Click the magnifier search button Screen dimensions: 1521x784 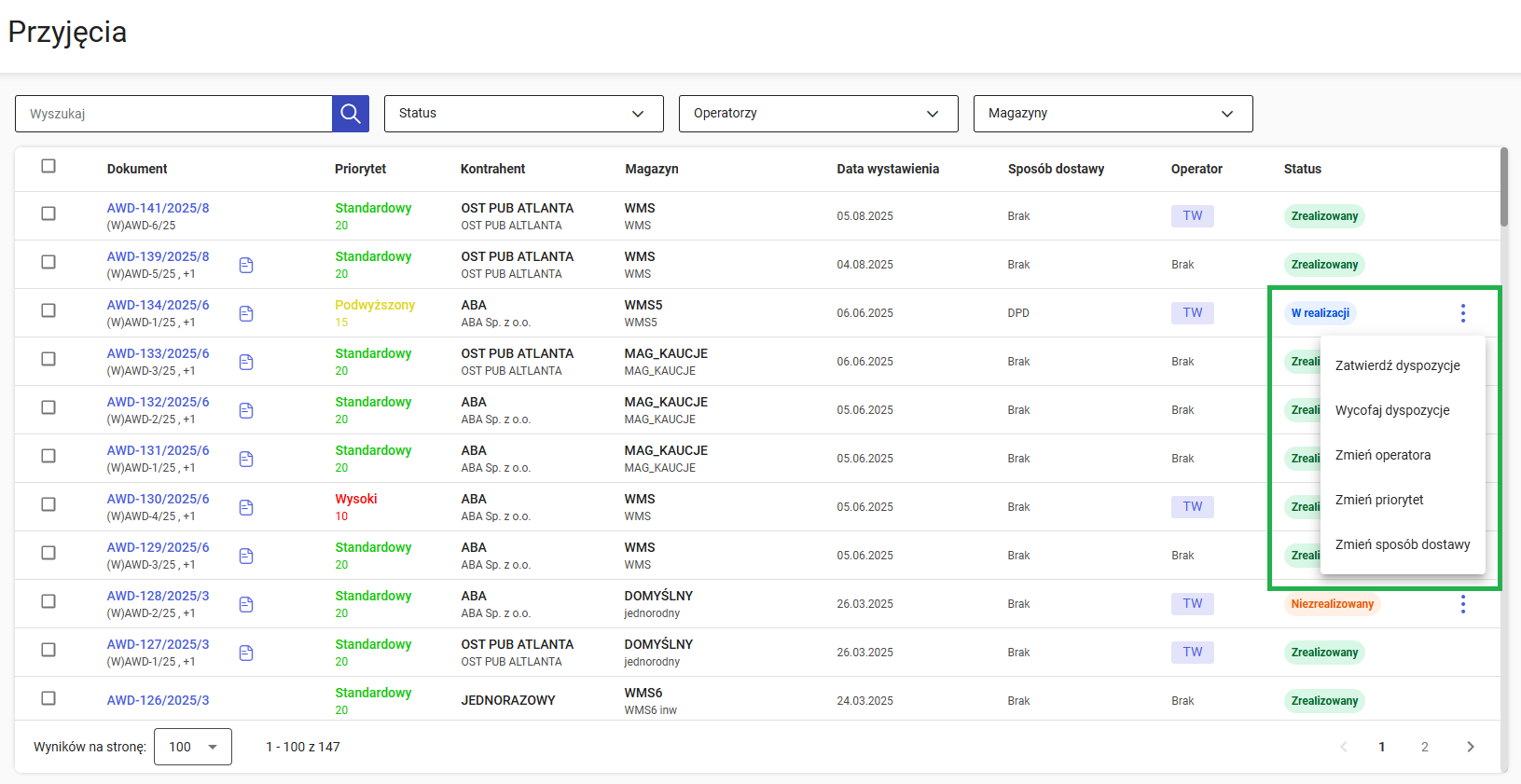tap(351, 114)
